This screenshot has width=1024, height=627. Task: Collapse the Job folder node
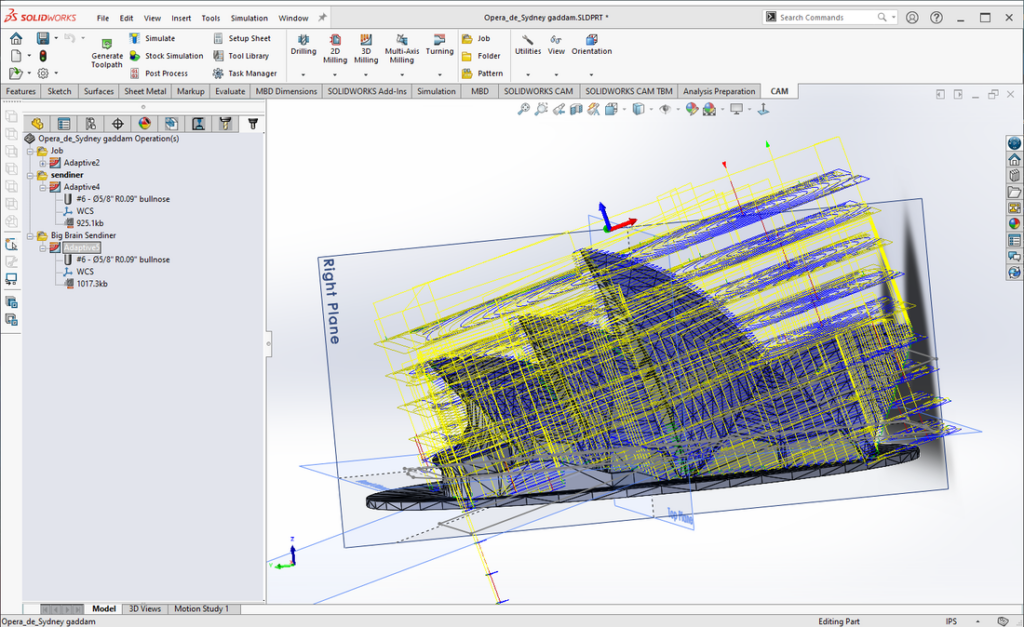coord(30,151)
